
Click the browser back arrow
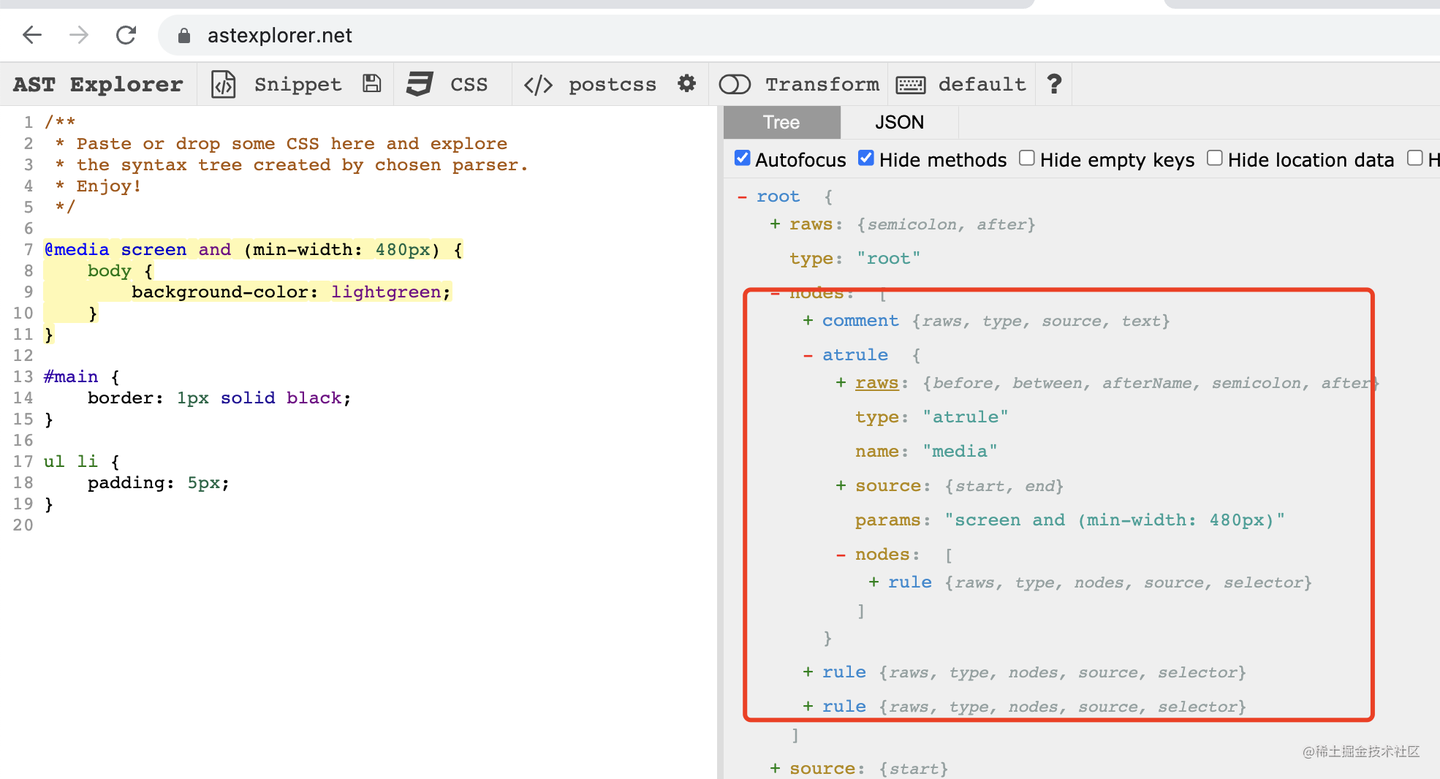click(x=32, y=36)
